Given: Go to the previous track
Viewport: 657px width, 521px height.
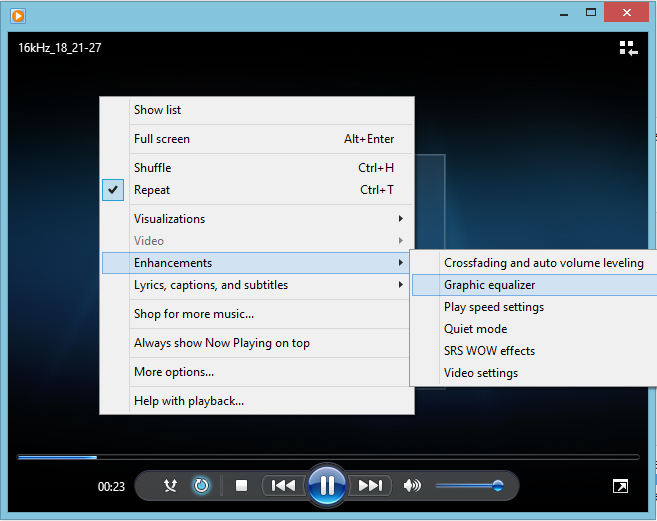Looking at the screenshot, I should point(284,486).
